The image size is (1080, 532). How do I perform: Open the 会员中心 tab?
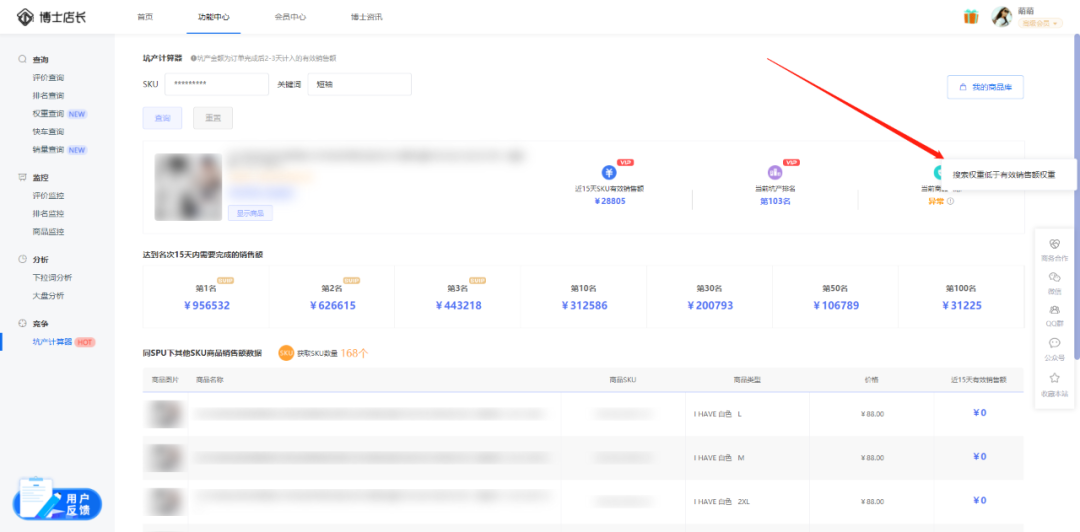click(x=290, y=17)
